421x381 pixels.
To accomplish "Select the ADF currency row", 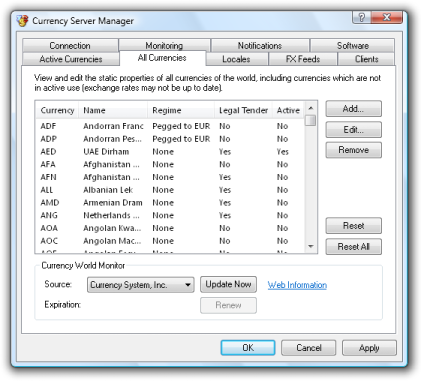I will [x=170, y=126].
